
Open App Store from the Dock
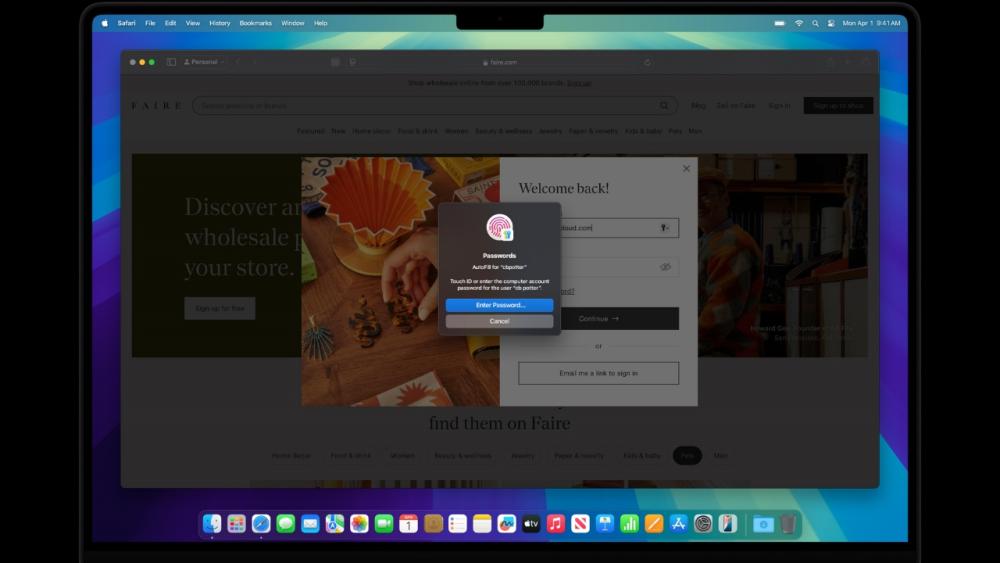click(x=679, y=524)
